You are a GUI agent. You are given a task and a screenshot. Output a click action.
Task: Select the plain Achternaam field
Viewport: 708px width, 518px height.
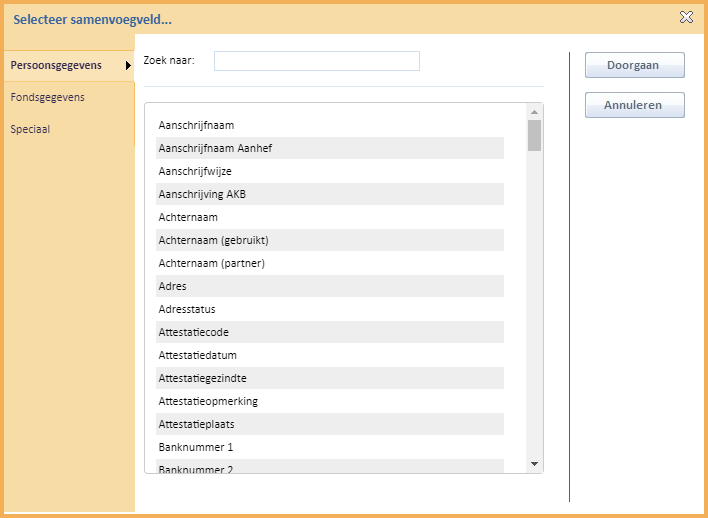click(330, 217)
